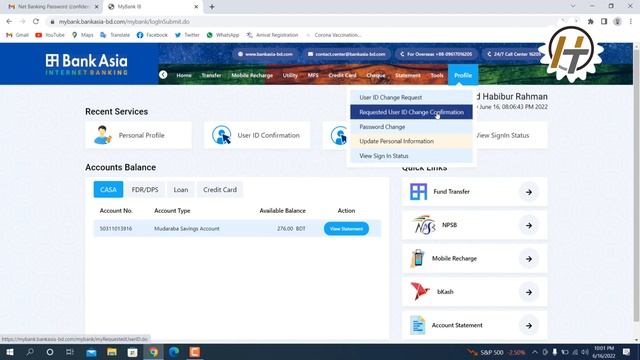
Task: Click the NPSB logo icon
Action: tap(424, 225)
